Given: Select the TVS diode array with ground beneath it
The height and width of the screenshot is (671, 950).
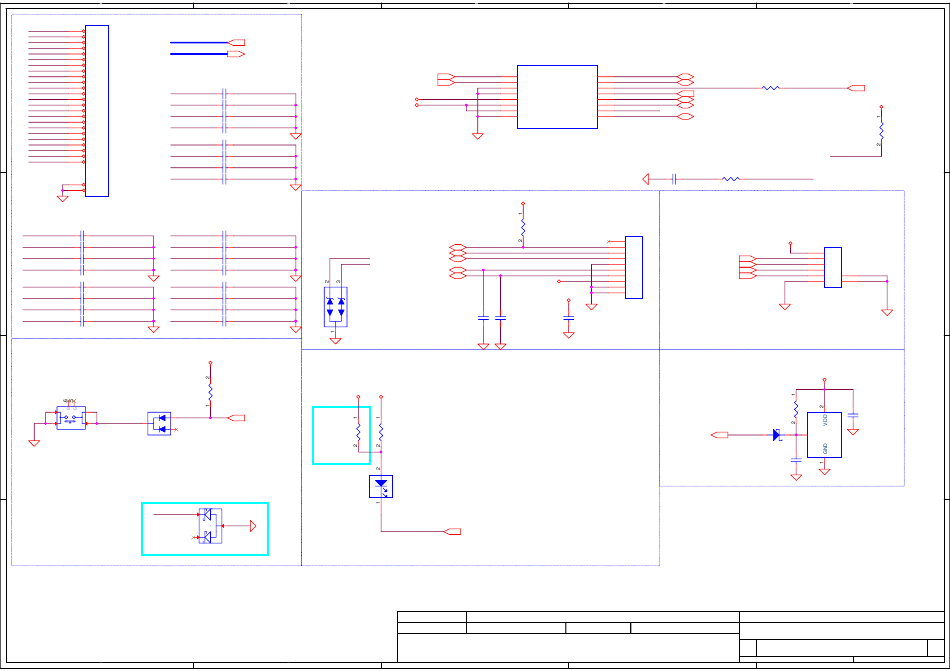Looking at the screenshot, I should (336, 307).
